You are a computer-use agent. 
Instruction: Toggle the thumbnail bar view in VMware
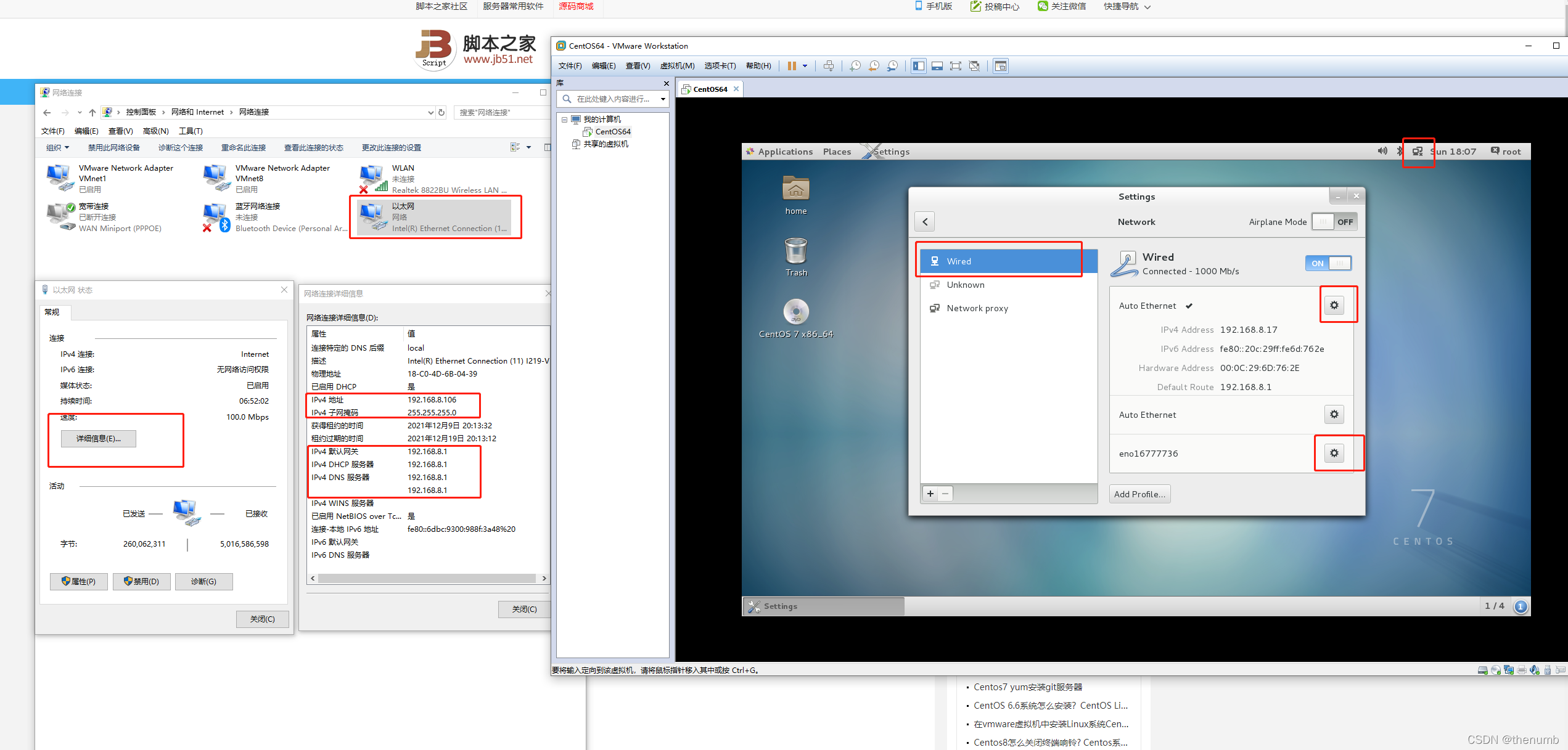[x=937, y=66]
